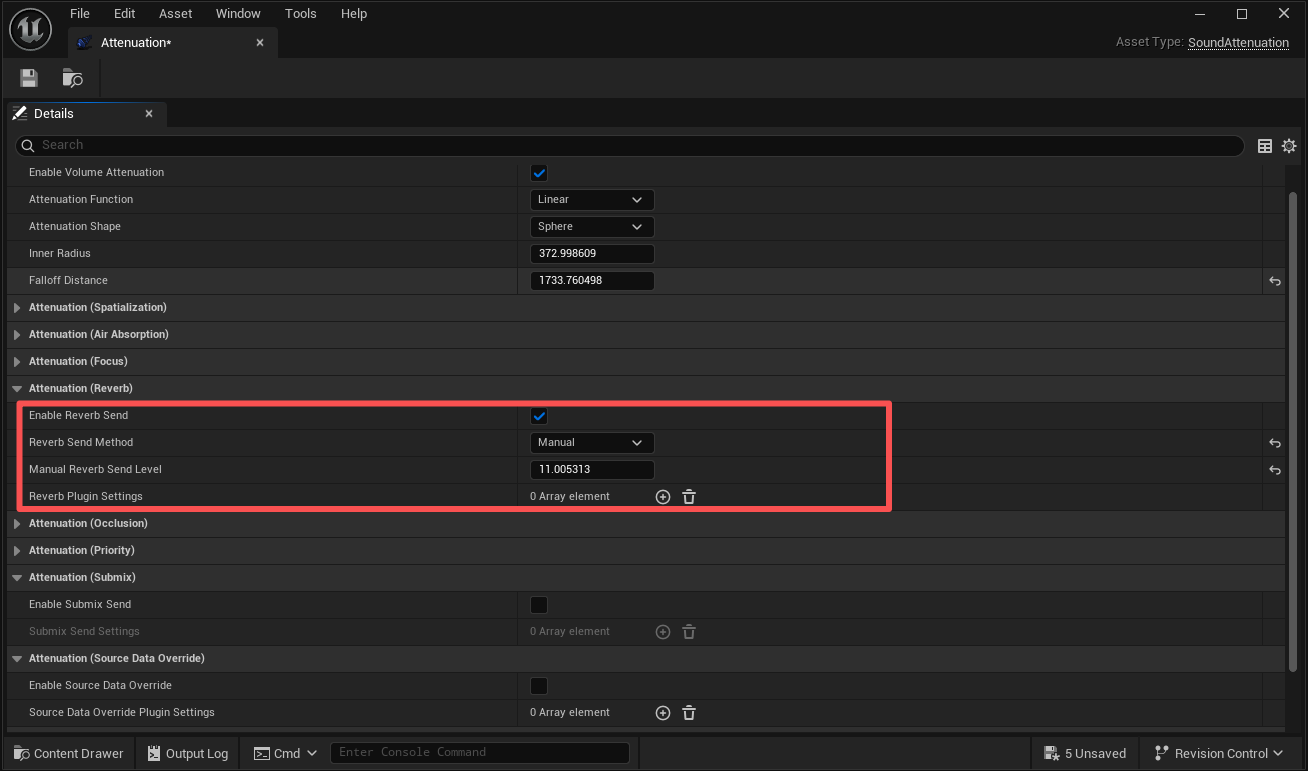Open the Details settings gear icon
This screenshot has height=771, width=1308.
(1289, 146)
